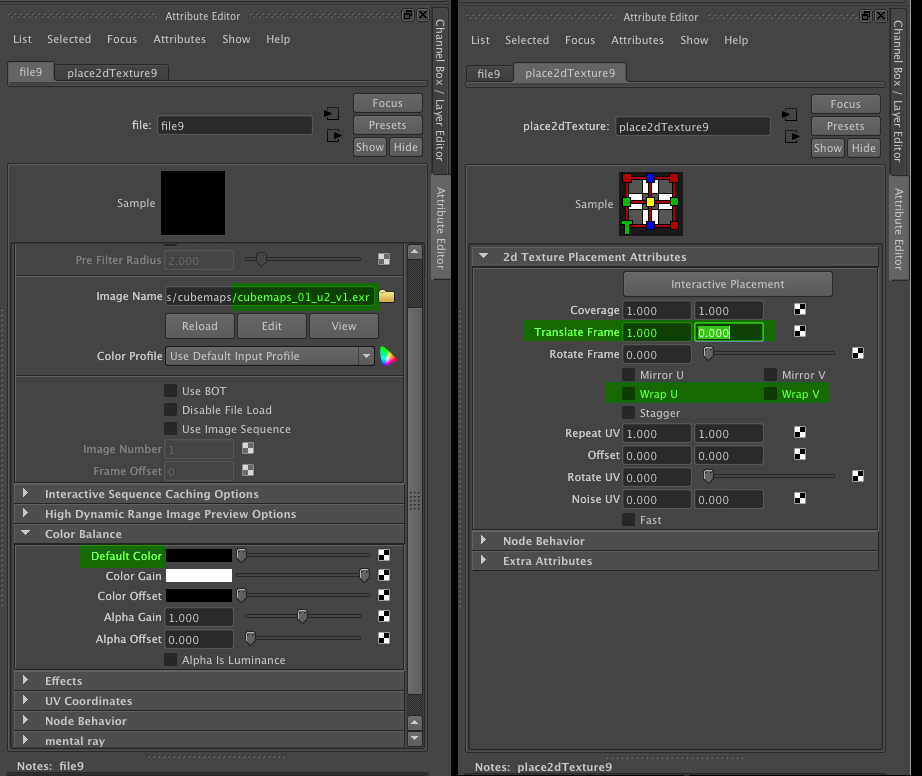Toggle Alpha Is Luminance checkbox
The height and width of the screenshot is (776, 922).
point(171,660)
